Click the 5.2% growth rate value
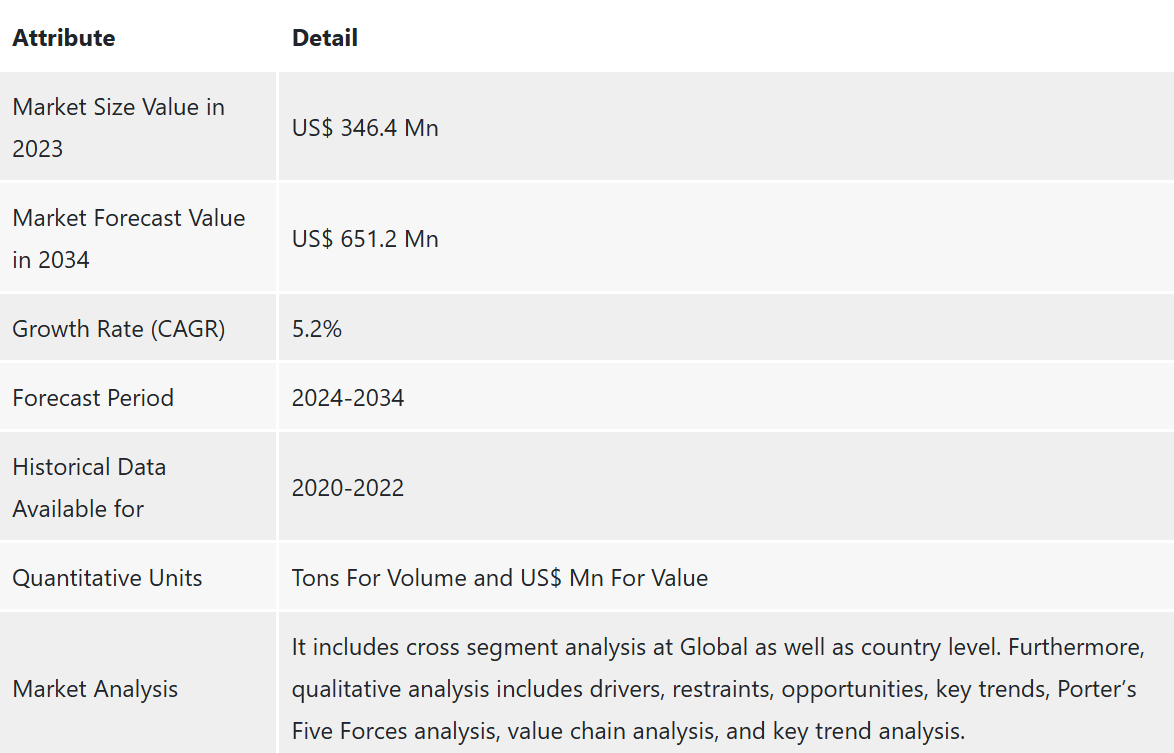Viewport: 1174px width, 753px height. pyautogui.click(x=317, y=329)
